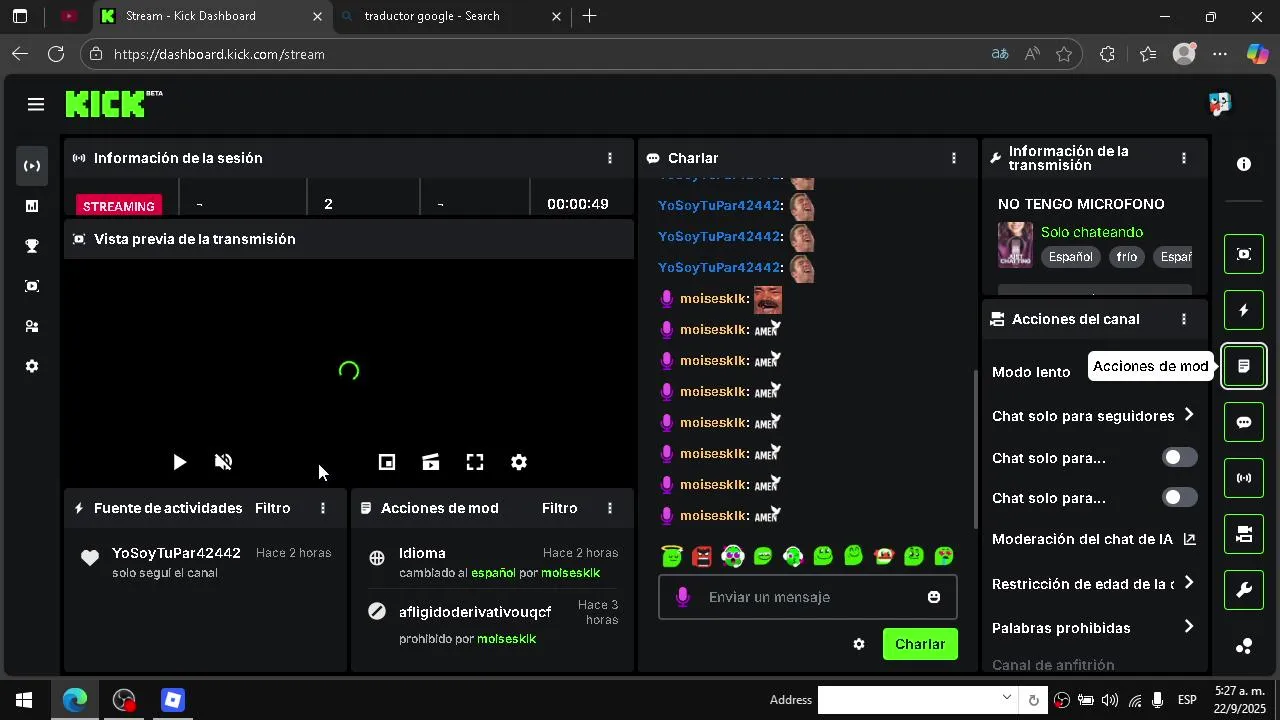Toggle session info broadcast widget in right sidebar
This screenshot has width=1280, height=720.
1244,478
